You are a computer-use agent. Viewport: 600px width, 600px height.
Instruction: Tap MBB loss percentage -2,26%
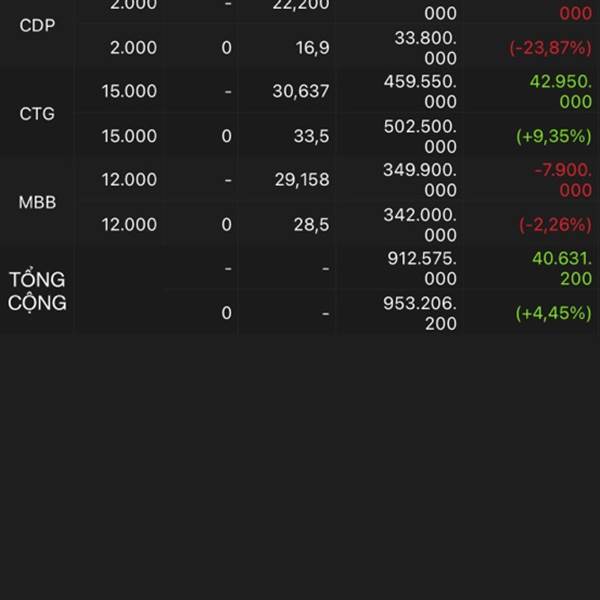pos(555,225)
